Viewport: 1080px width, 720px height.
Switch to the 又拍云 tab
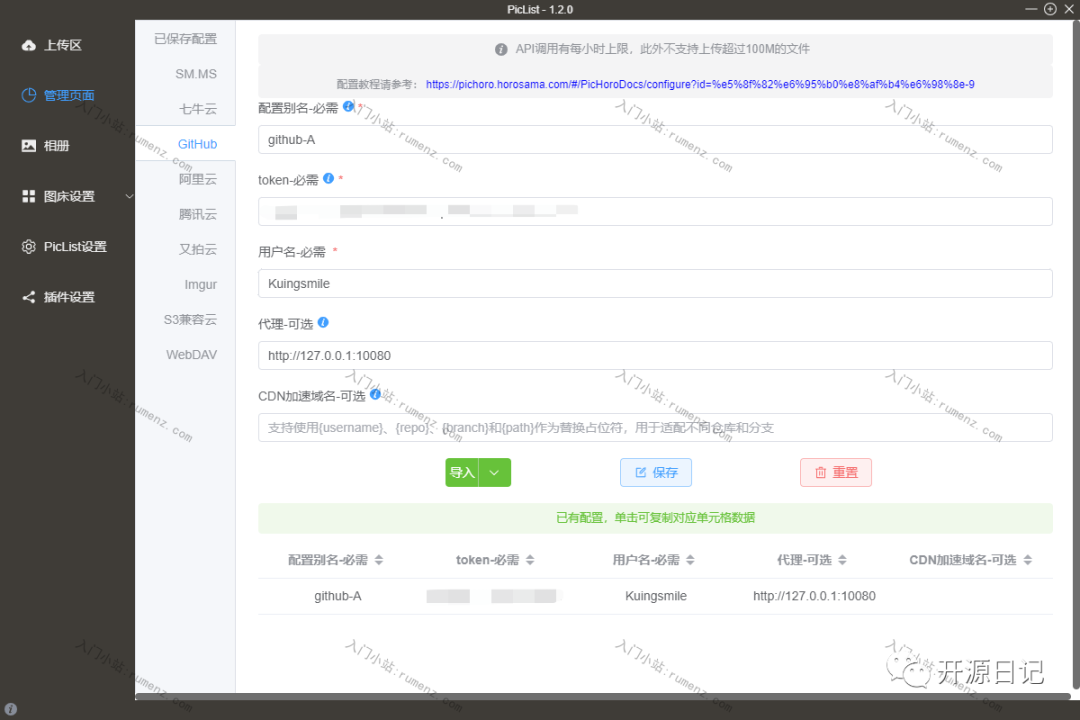coord(198,249)
